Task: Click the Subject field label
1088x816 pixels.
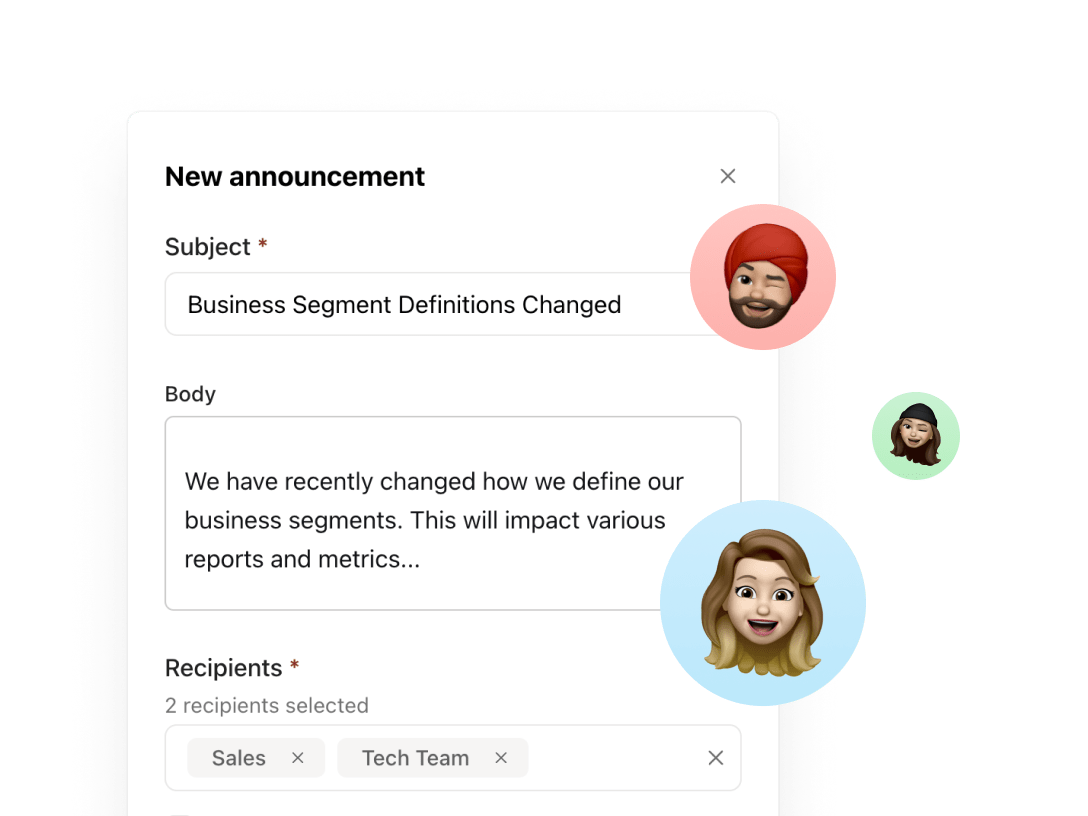Action: [207, 247]
